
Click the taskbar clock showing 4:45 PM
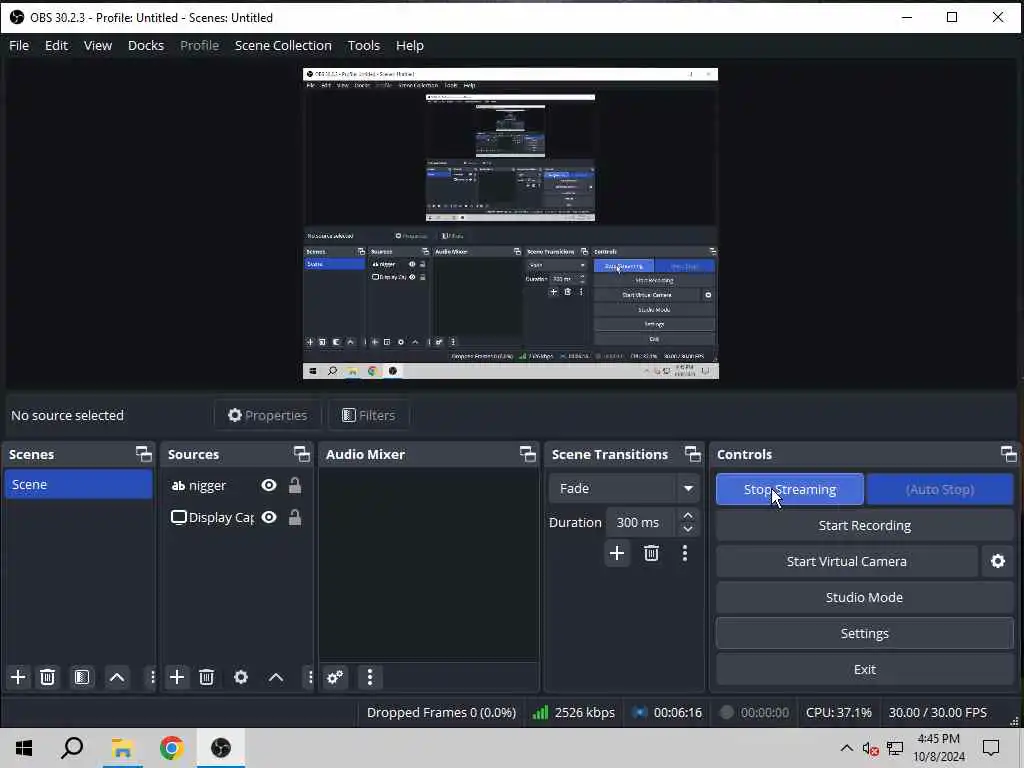938,748
